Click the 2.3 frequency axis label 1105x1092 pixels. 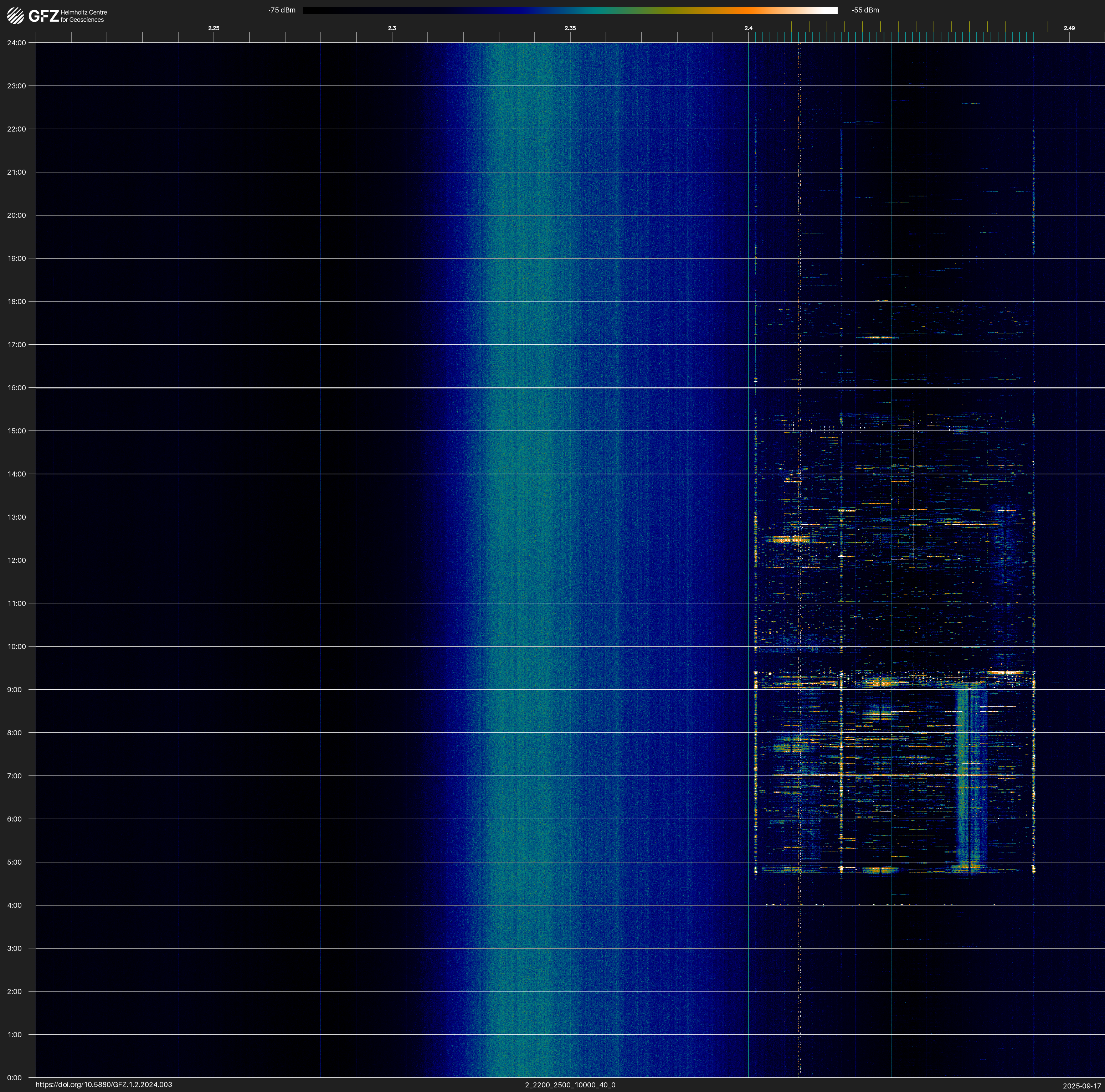[x=392, y=28]
